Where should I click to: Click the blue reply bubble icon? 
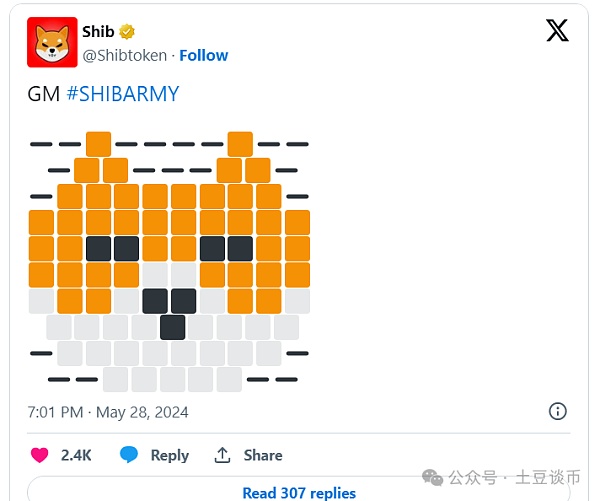point(129,455)
